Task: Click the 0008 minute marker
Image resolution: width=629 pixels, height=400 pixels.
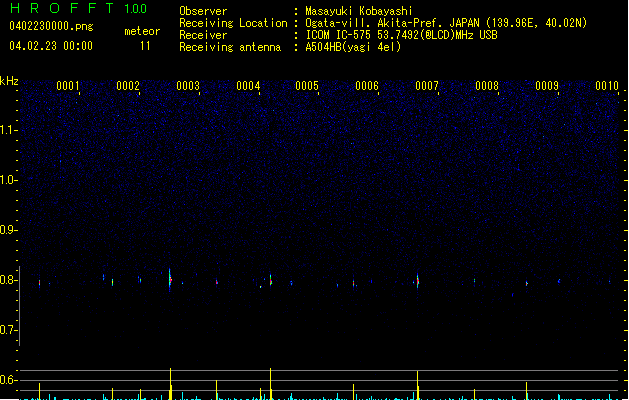Action: click(487, 86)
